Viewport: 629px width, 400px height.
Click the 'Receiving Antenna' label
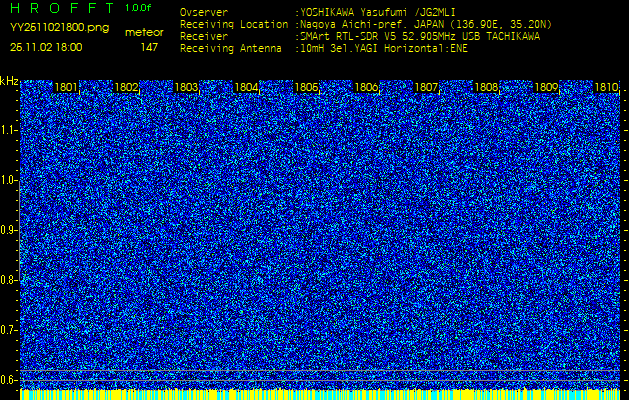coord(231,49)
